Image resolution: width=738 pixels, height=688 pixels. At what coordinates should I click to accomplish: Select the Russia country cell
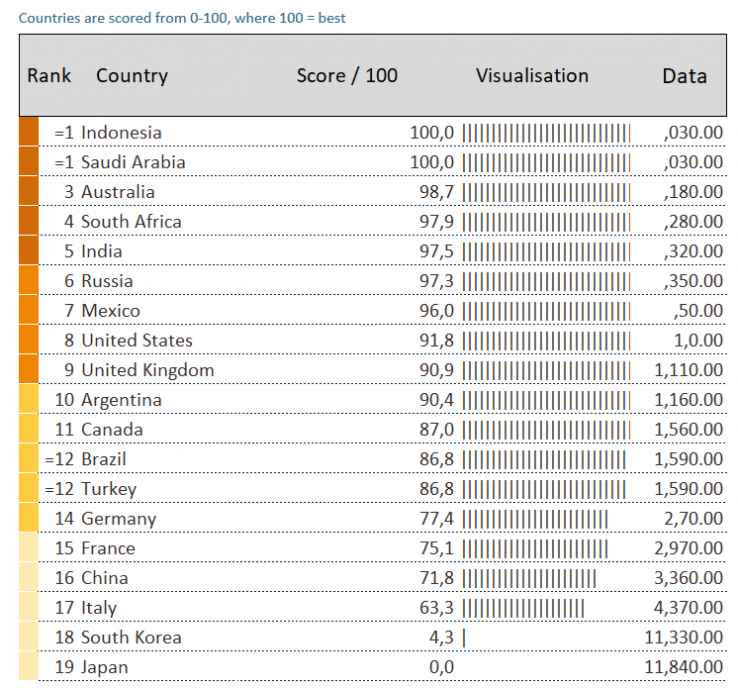tap(107, 281)
